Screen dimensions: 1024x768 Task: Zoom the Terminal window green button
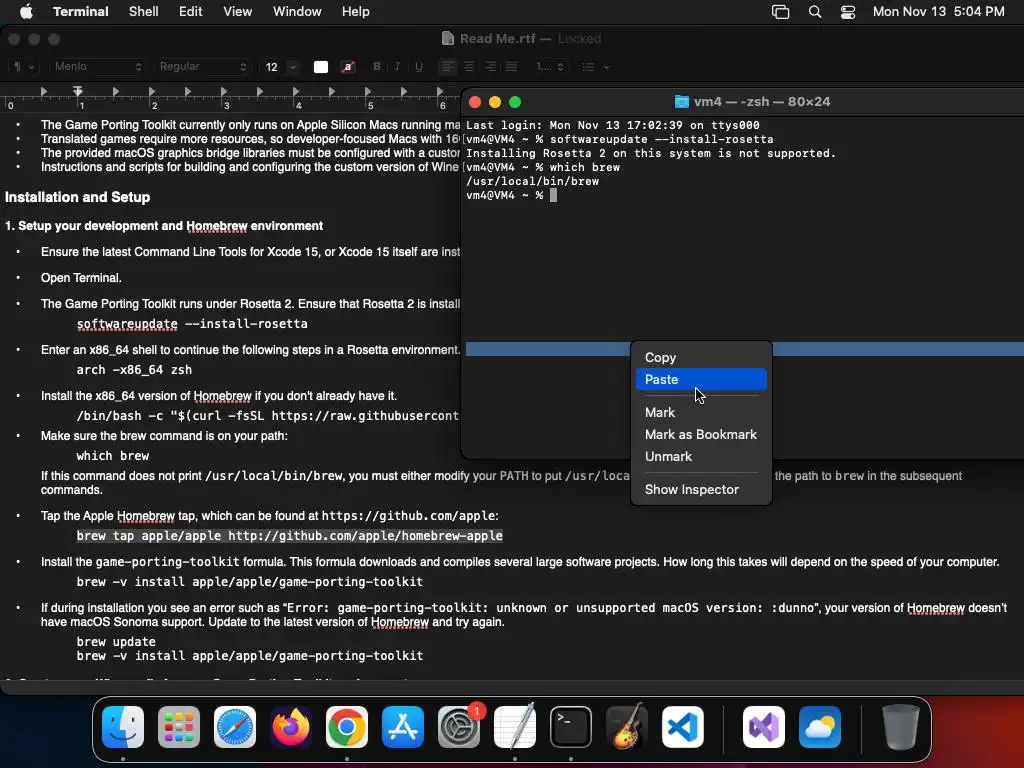coord(515,102)
